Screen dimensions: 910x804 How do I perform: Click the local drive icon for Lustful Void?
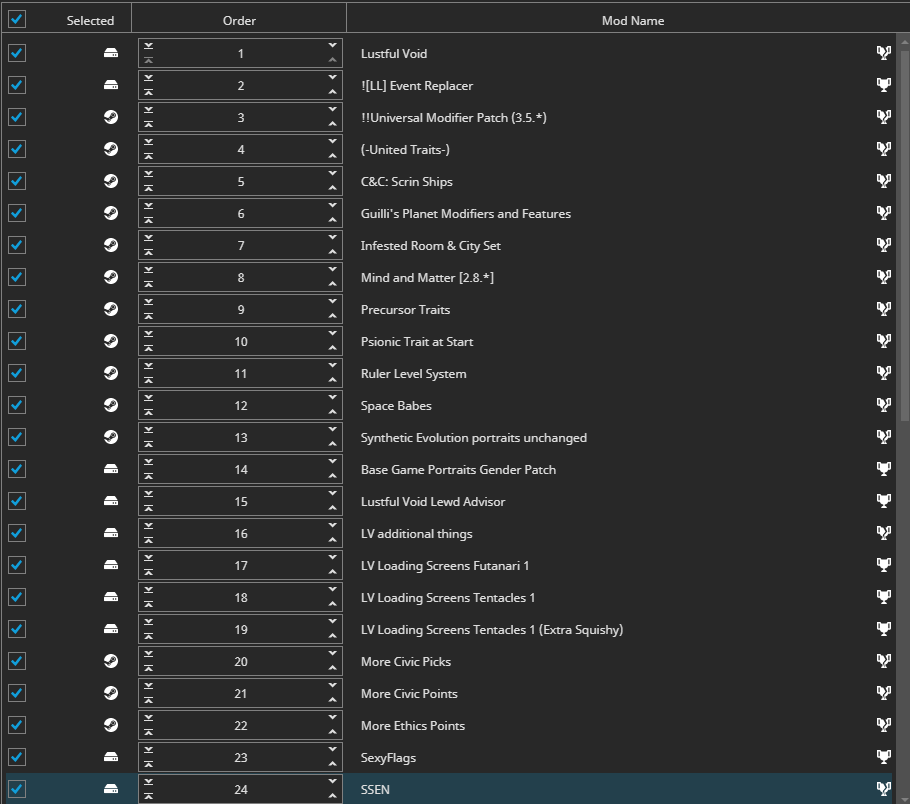(111, 53)
